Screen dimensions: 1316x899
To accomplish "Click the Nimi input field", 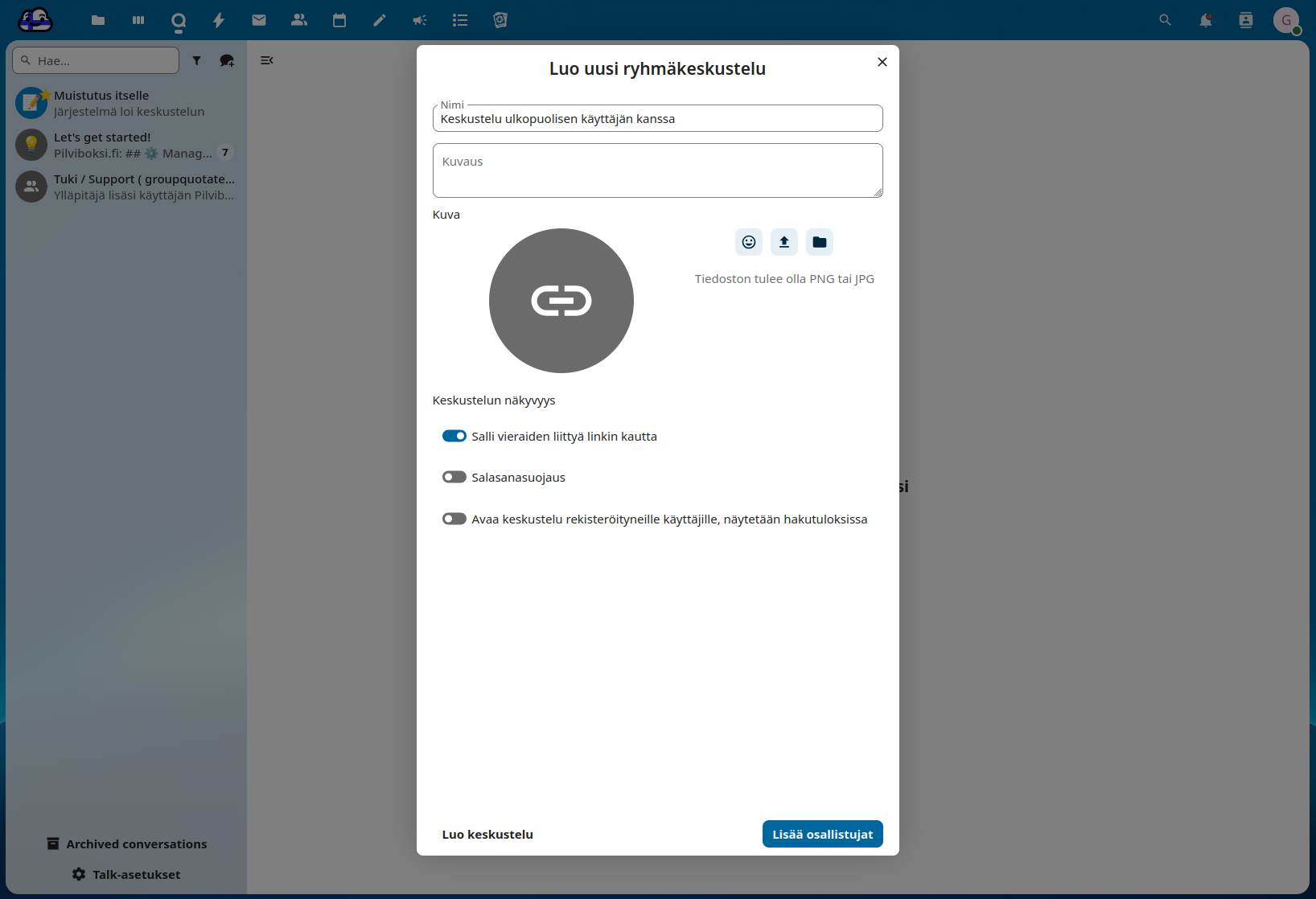I will (x=658, y=118).
